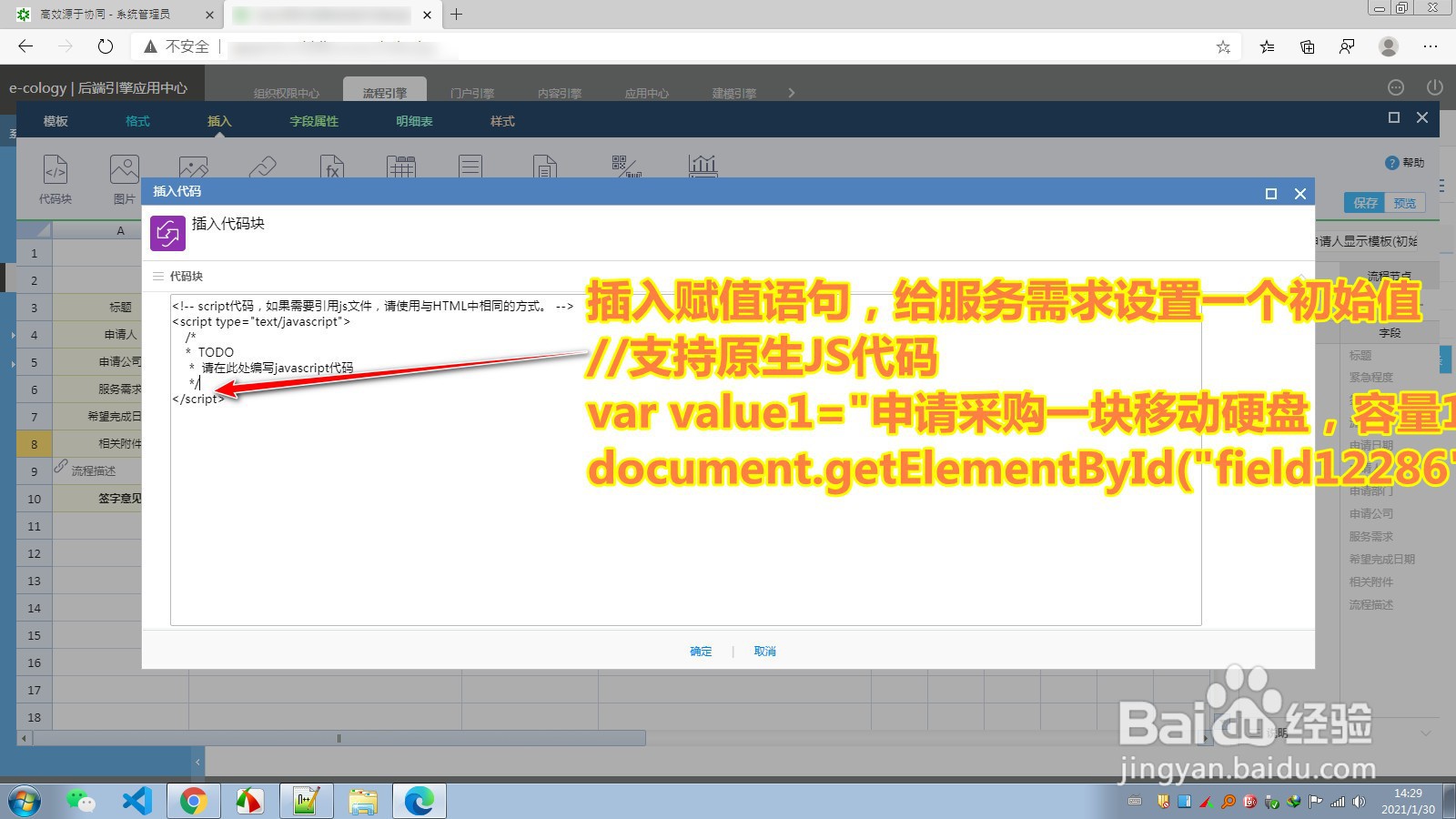1456x819 pixels.
Task: Click the 代码块 code block icon
Action: tap(56, 170)
